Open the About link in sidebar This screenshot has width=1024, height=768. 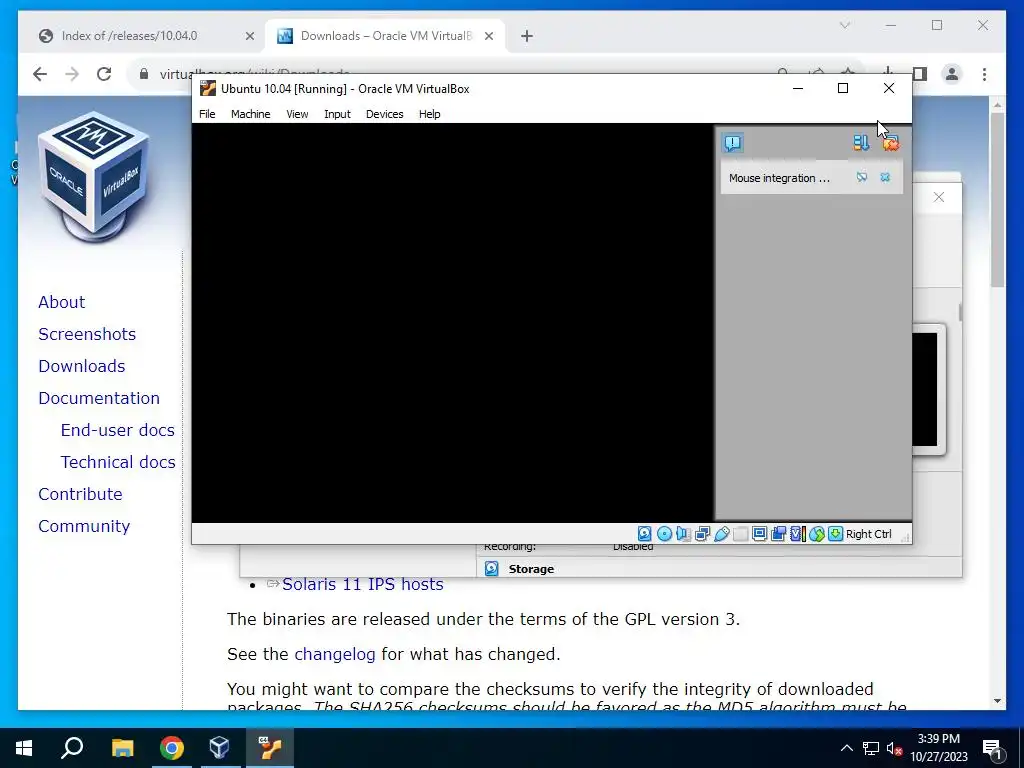click(x=61, y=302)
